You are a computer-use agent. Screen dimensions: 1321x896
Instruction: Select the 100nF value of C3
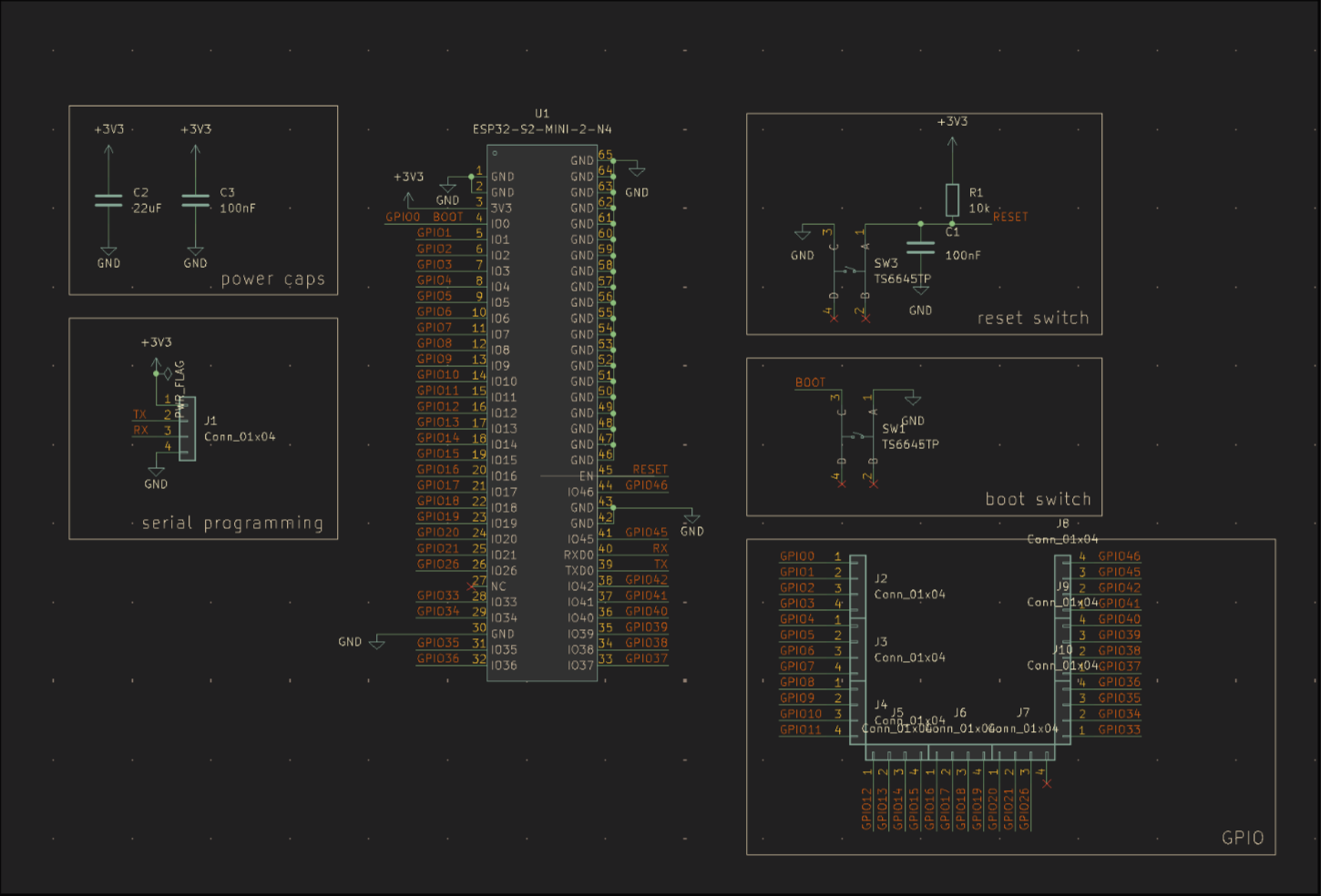[238, 209]
